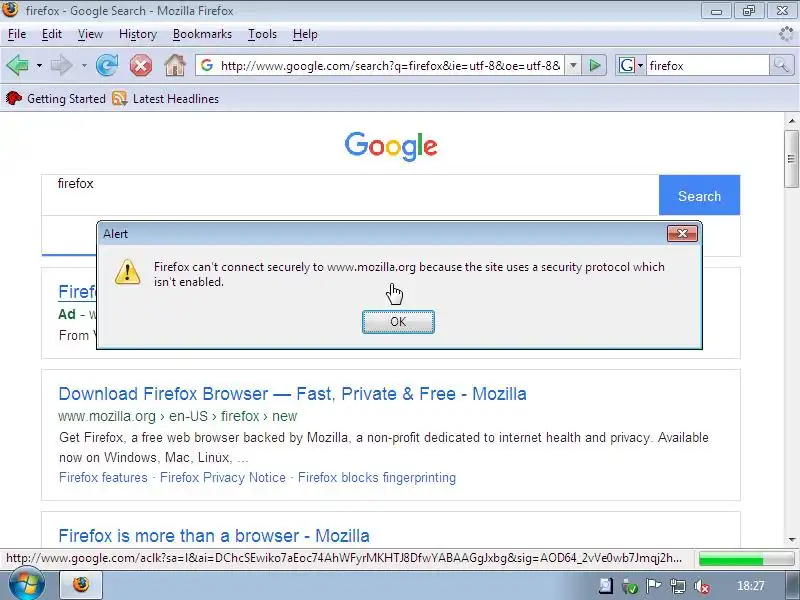This screenshot has width=800, height=600.
Task: Click the scrollbar up arrow
Action: (791, 121)
